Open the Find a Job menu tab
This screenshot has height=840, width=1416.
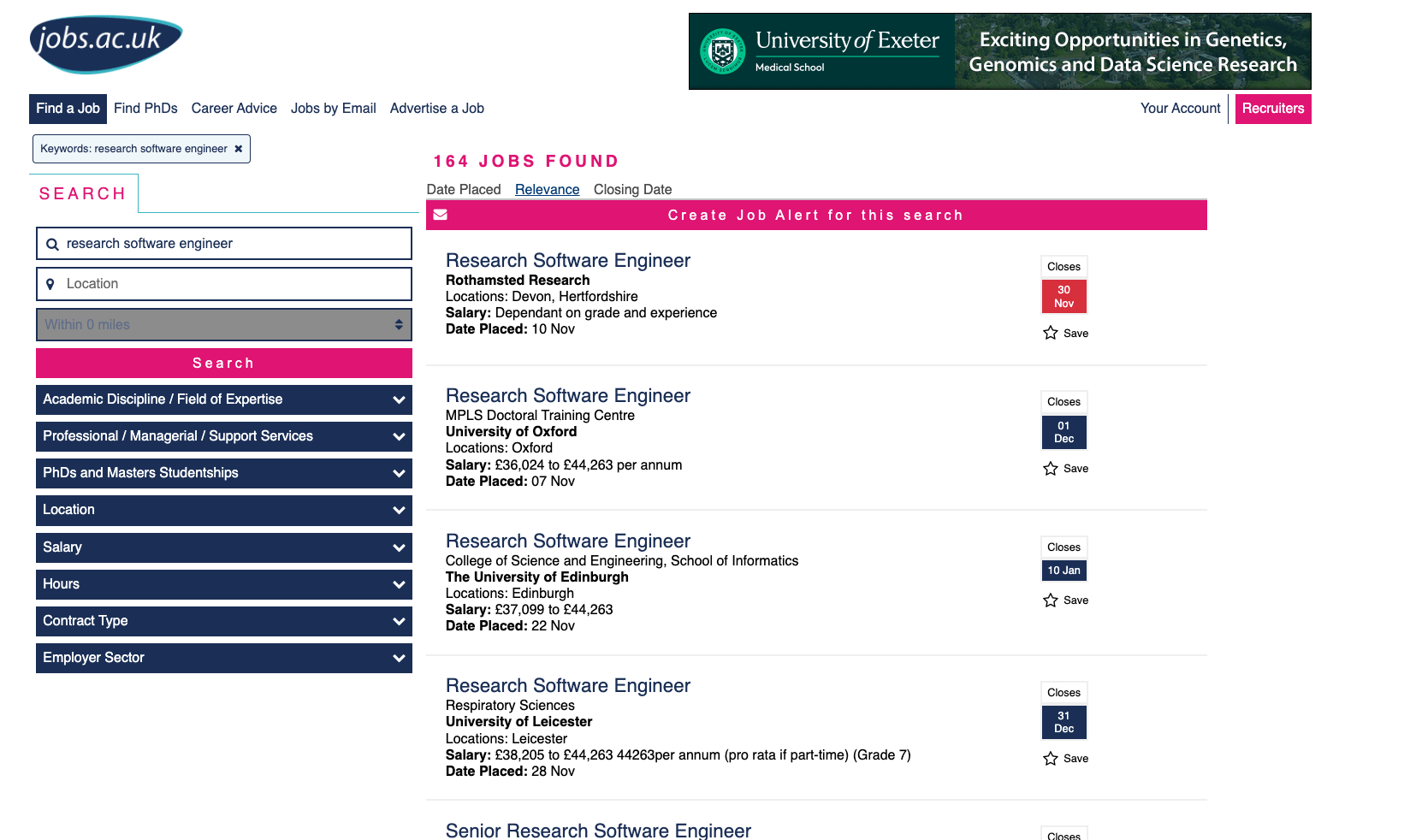pyautogui.click(x=68, y=109)
